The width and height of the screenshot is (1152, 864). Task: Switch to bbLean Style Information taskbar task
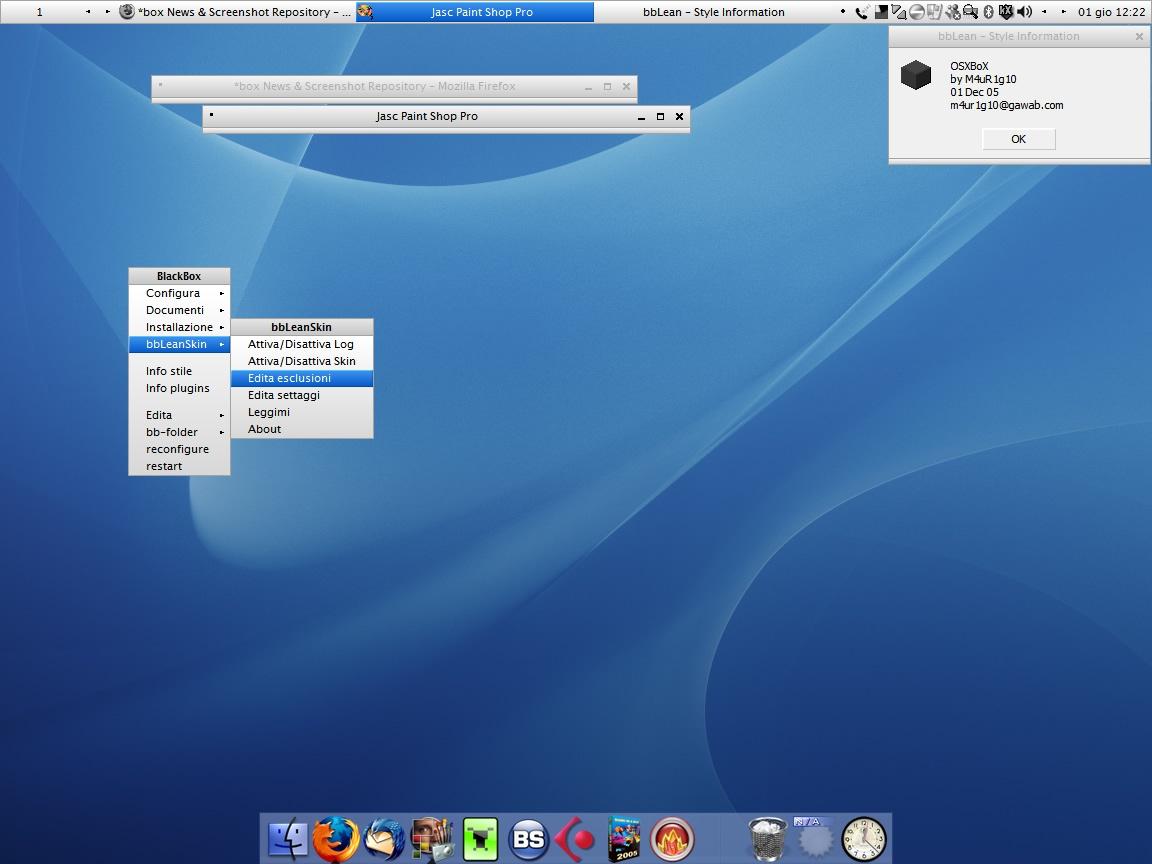pos(713,12)
